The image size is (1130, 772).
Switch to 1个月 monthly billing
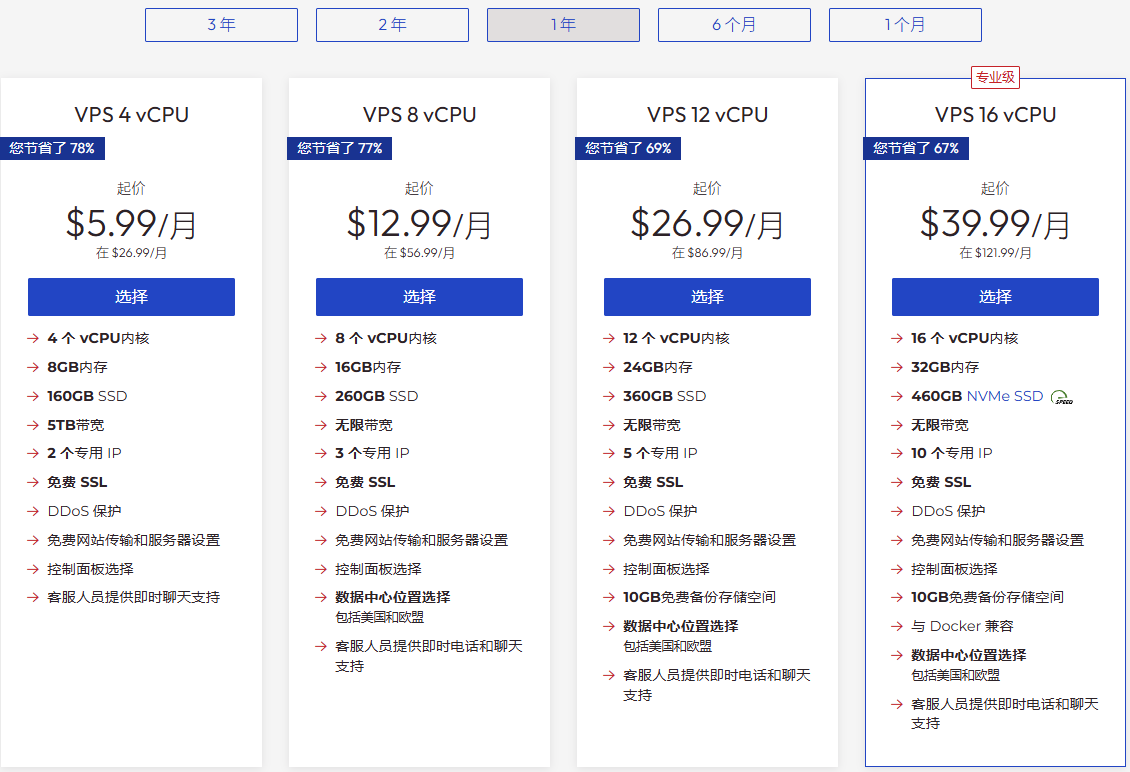[905, 25]
